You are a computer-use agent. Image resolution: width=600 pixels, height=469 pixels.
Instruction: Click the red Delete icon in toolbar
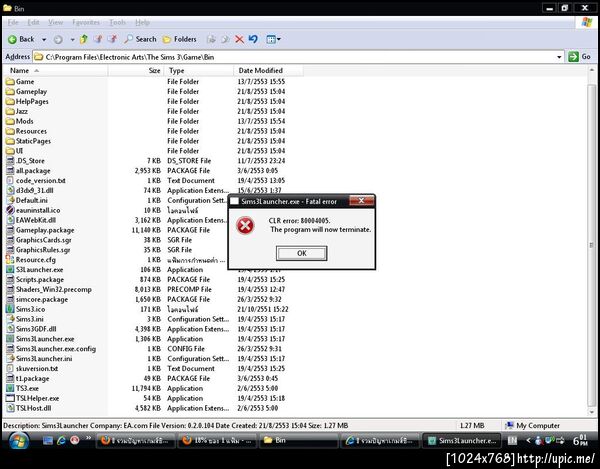click(240, 39)
